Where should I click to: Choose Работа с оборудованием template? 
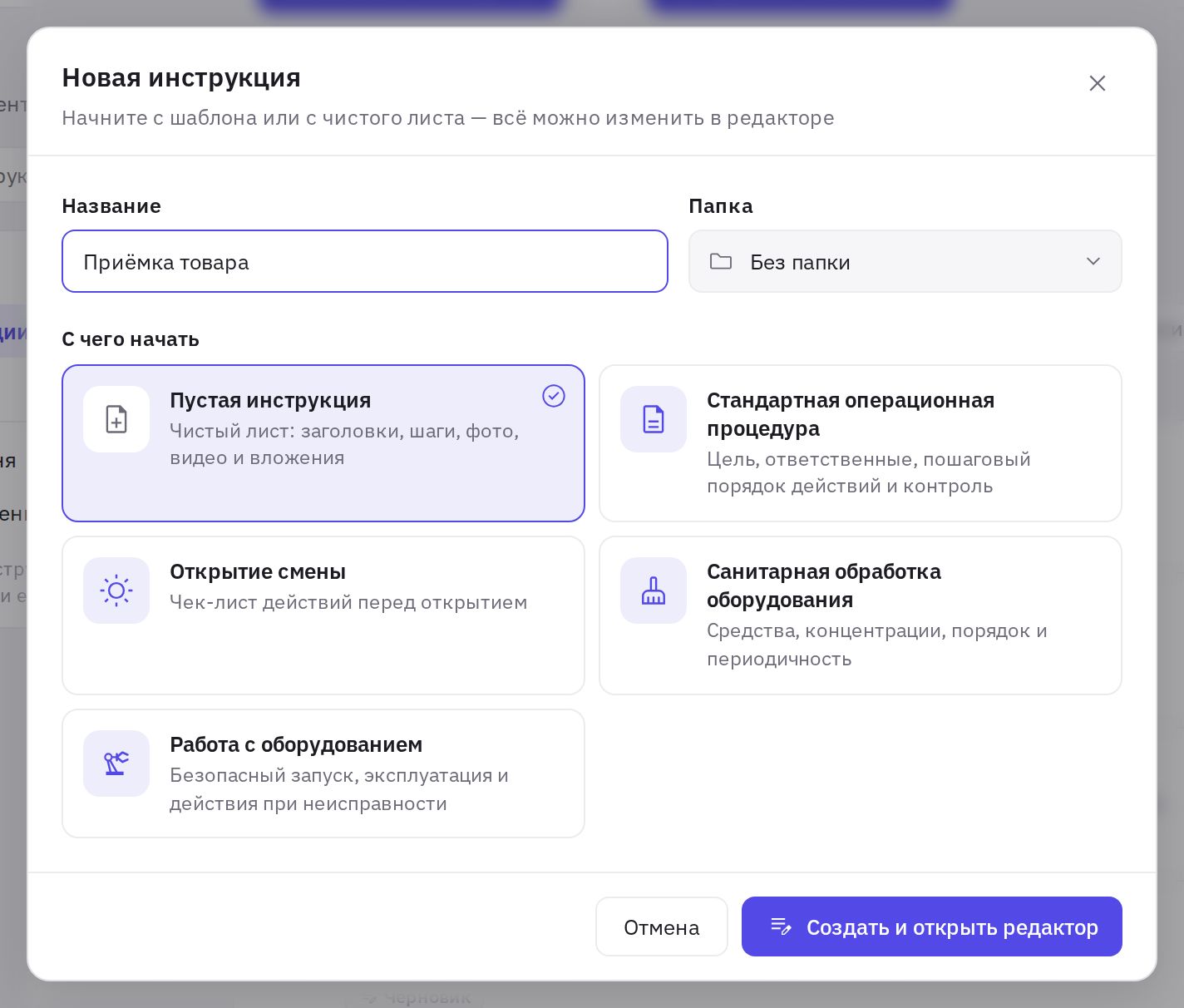[323, 773]
